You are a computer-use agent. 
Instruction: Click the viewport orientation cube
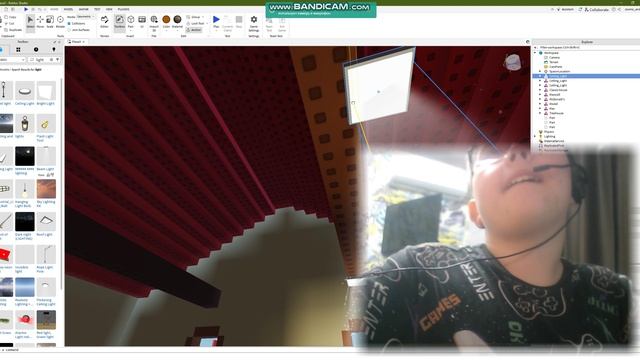tap(512, 62)
